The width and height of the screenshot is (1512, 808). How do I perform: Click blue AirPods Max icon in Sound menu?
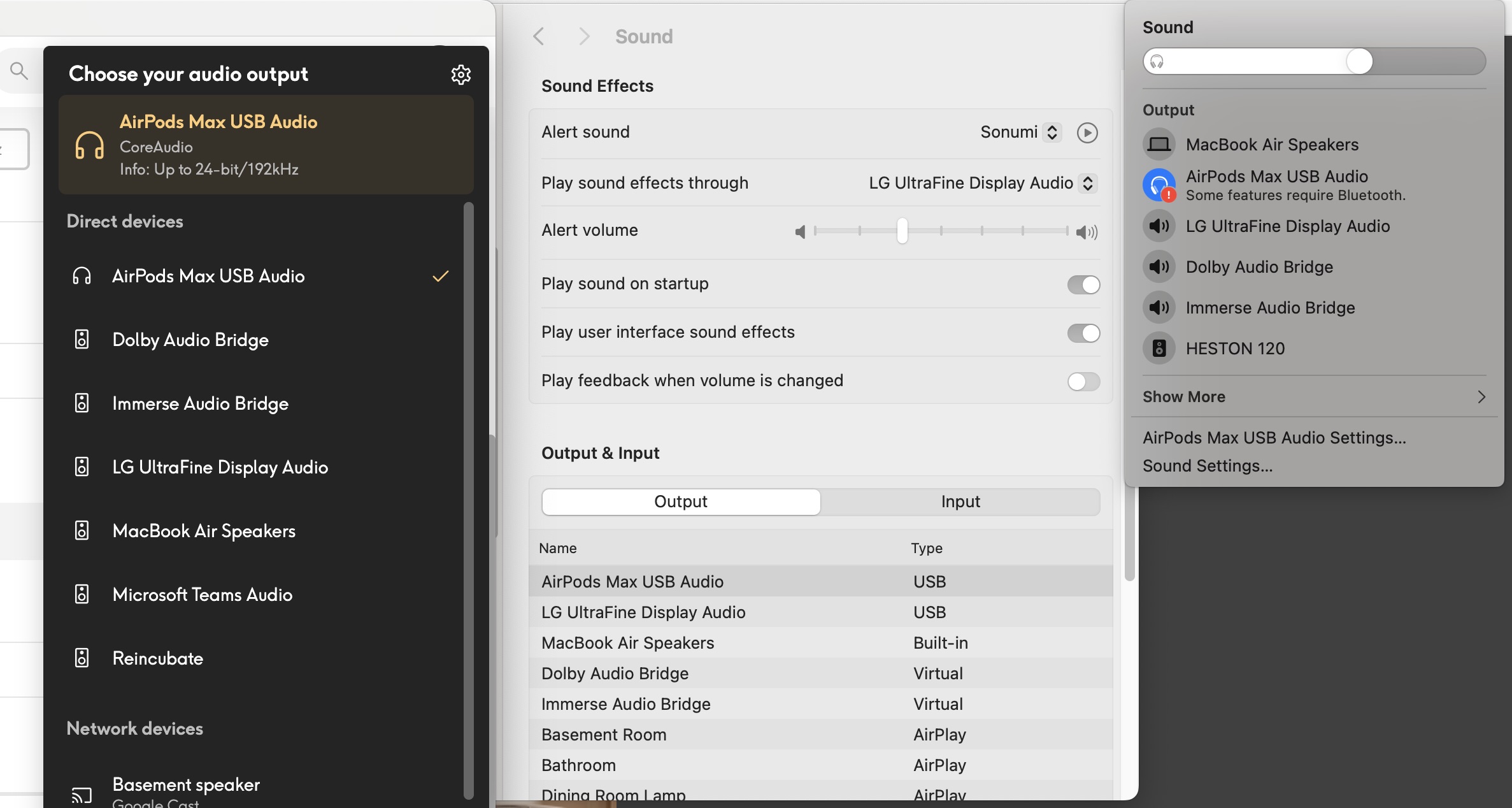point(1159,185)
